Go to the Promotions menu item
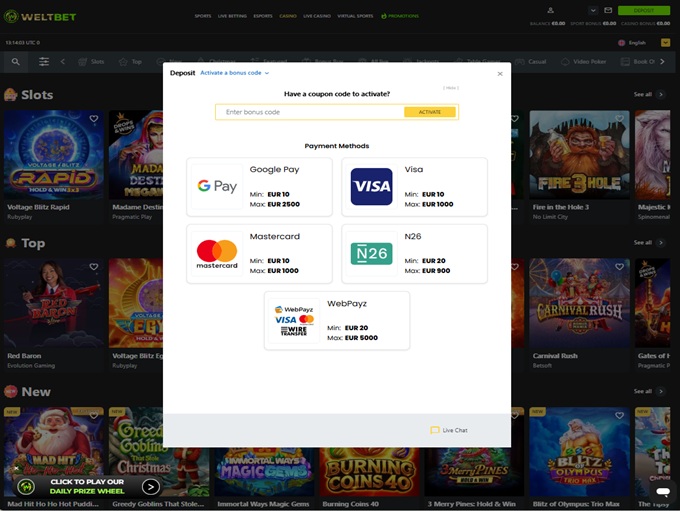Screen dimensions: 680x511 (x=400, y=16)
